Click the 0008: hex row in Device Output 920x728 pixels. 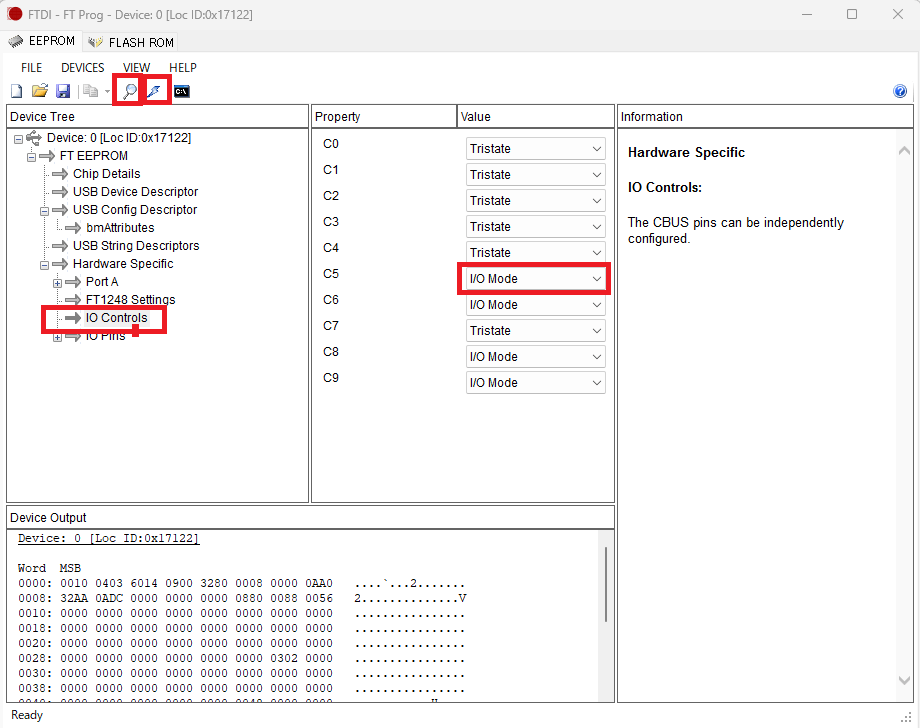(242, 598)
